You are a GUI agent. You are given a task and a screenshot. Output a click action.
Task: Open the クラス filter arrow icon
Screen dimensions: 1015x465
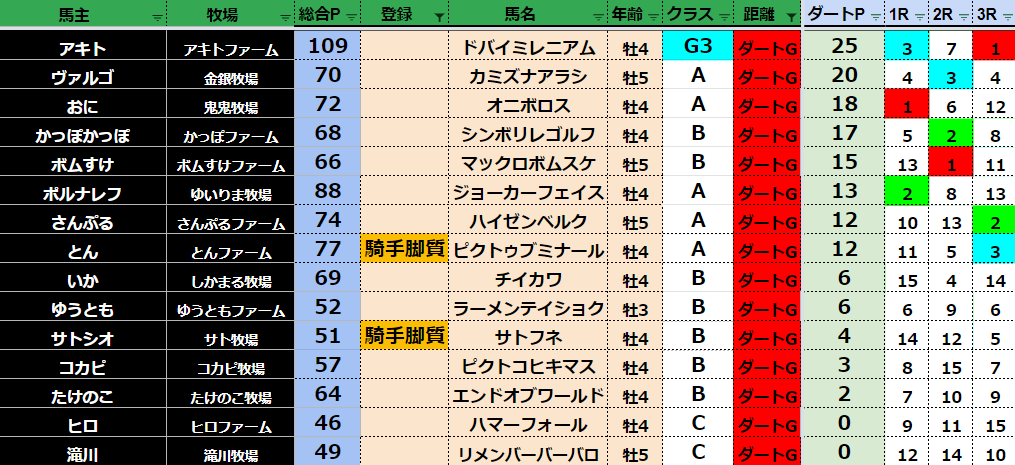pyautogui.click(x=725, y=17)
